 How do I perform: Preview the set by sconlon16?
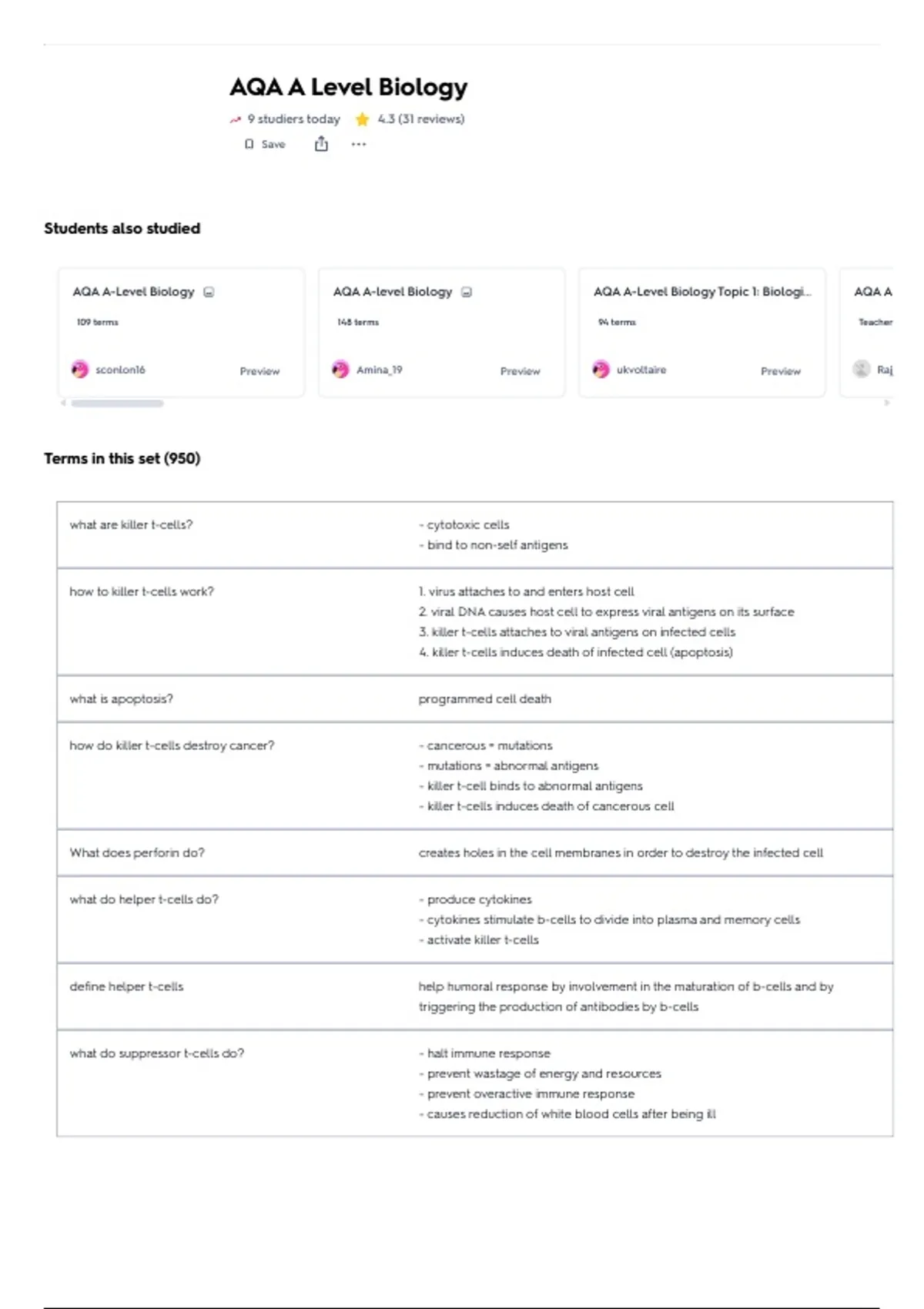(x=259, y=371)
